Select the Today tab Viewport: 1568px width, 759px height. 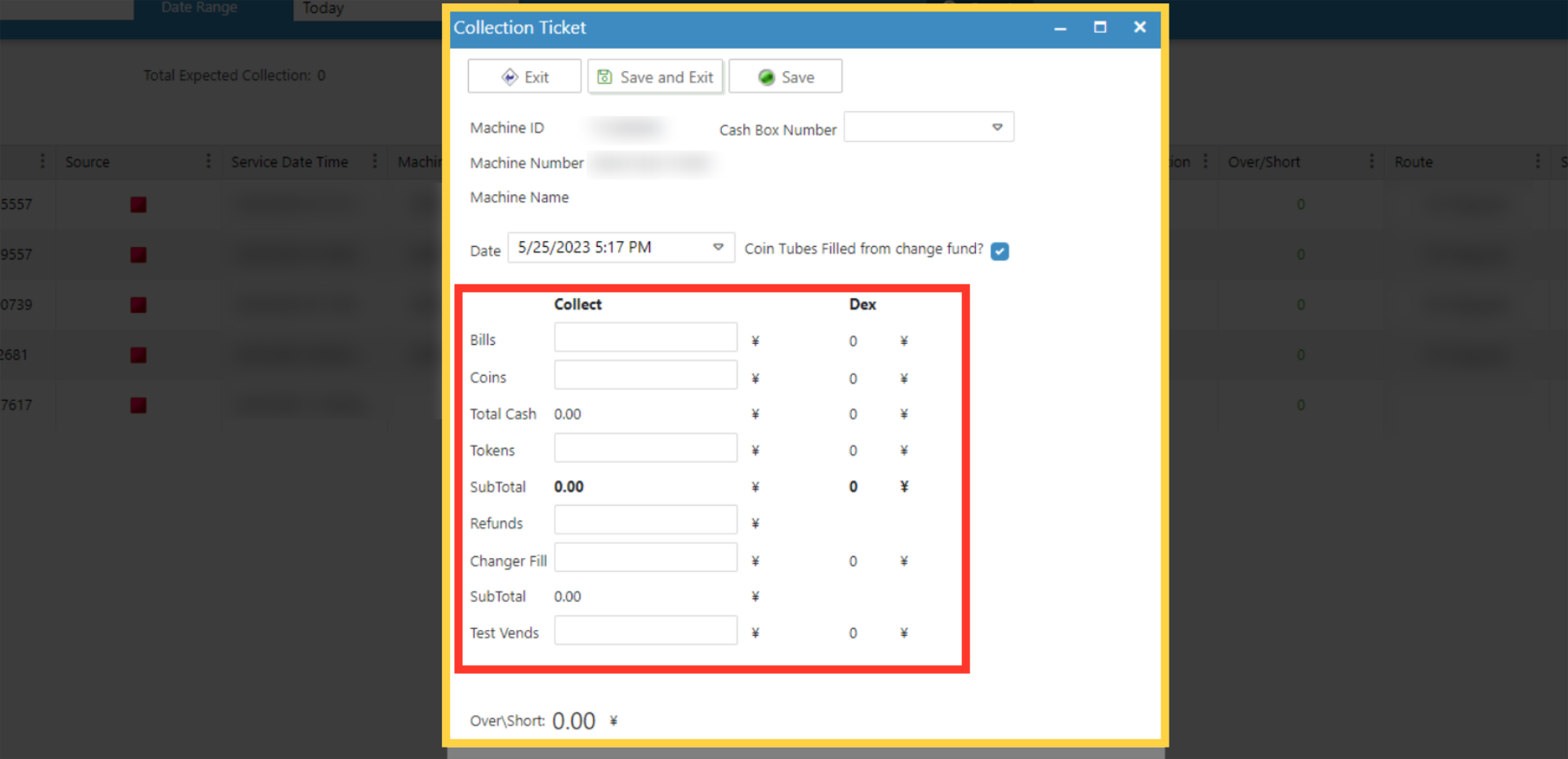coord(323,9)
